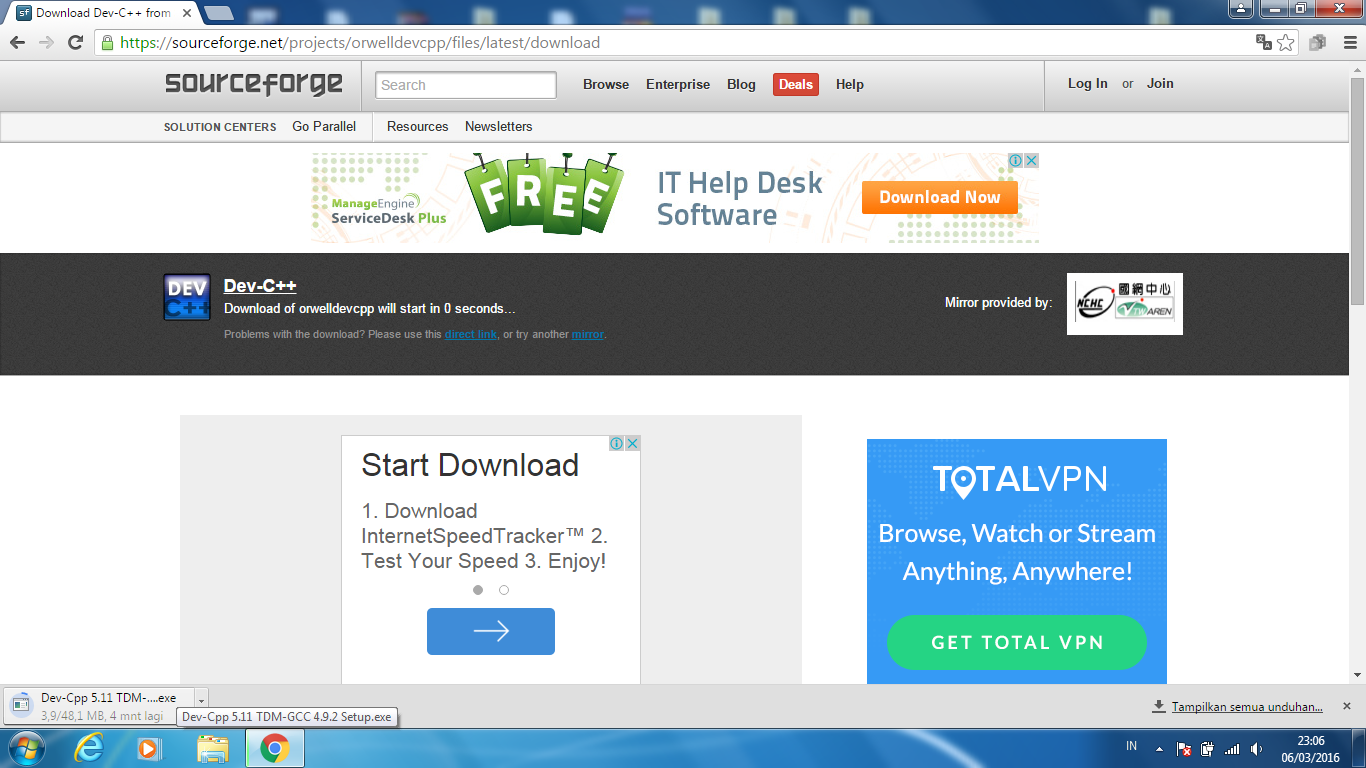Try another mirror link
The width and height of the screenshot is (1366, 768).
(x=588, y=334)
